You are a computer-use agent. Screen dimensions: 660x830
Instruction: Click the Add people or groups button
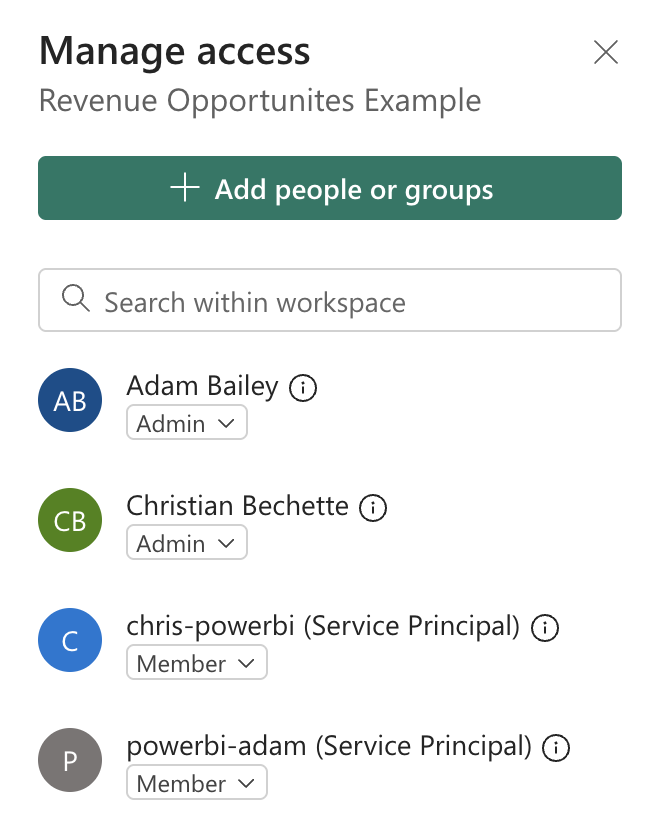pos(330,187)
